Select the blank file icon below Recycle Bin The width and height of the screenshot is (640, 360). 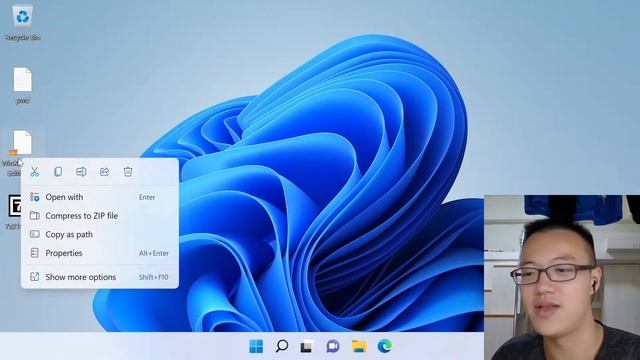[22, 85]
